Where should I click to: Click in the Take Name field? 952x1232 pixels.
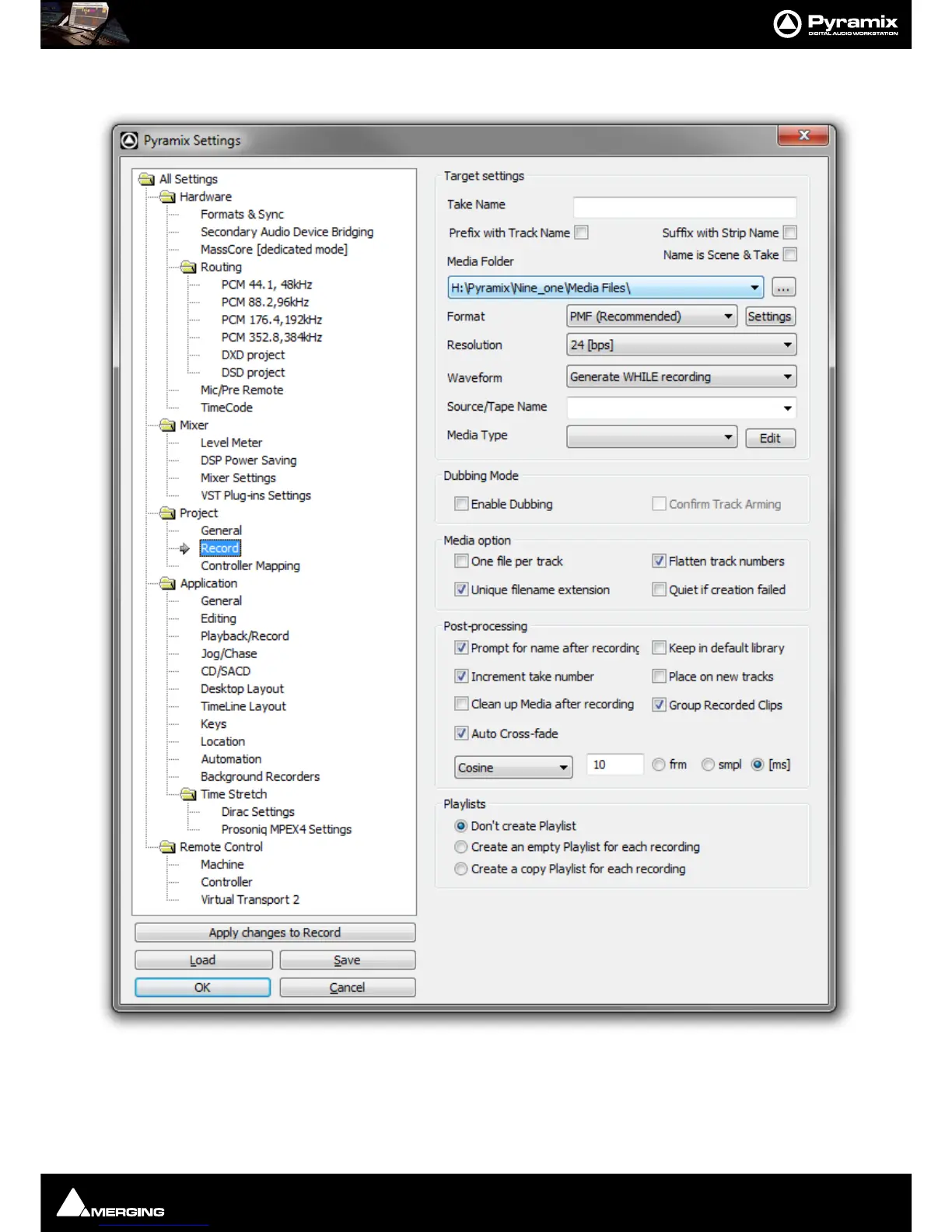tap(684, 206)
